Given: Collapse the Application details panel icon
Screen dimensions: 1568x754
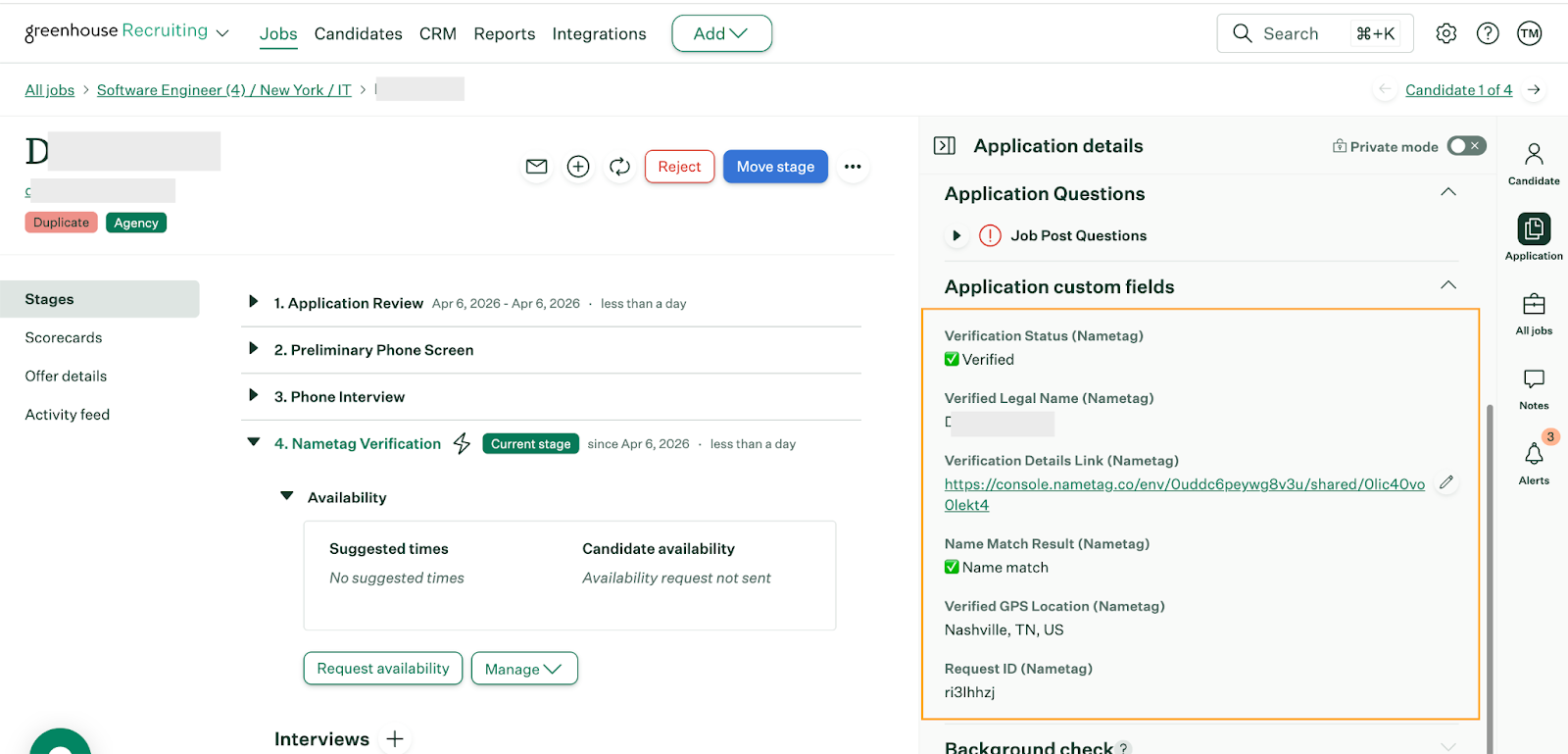Looking at the screenshot, I should (x=945, y=146).
